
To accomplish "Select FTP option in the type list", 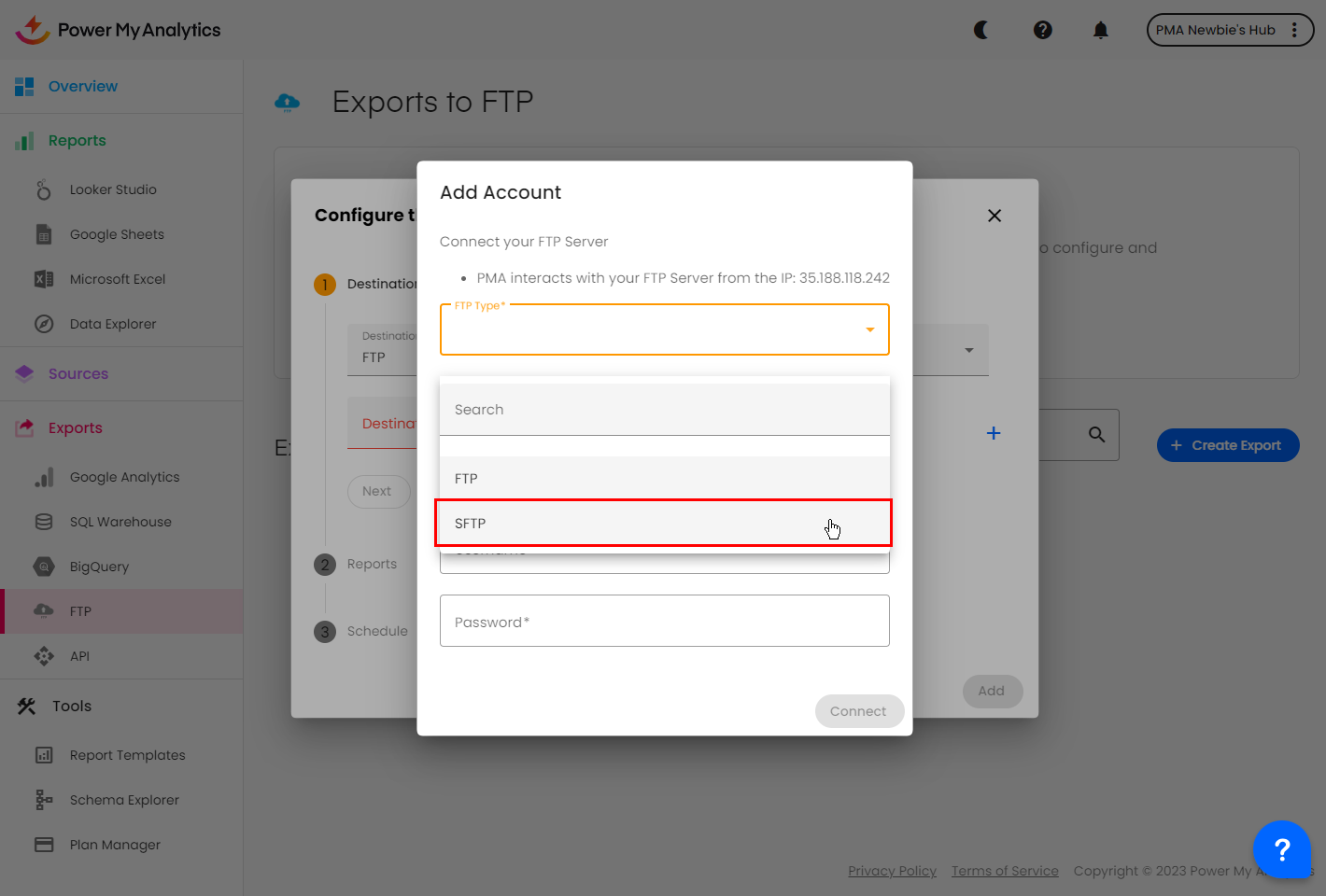I will pos(663,479).
